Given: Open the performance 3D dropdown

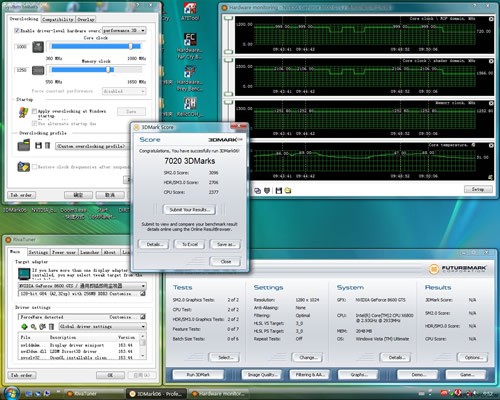Looking at the screenshot, I should (x=124, y=30).
